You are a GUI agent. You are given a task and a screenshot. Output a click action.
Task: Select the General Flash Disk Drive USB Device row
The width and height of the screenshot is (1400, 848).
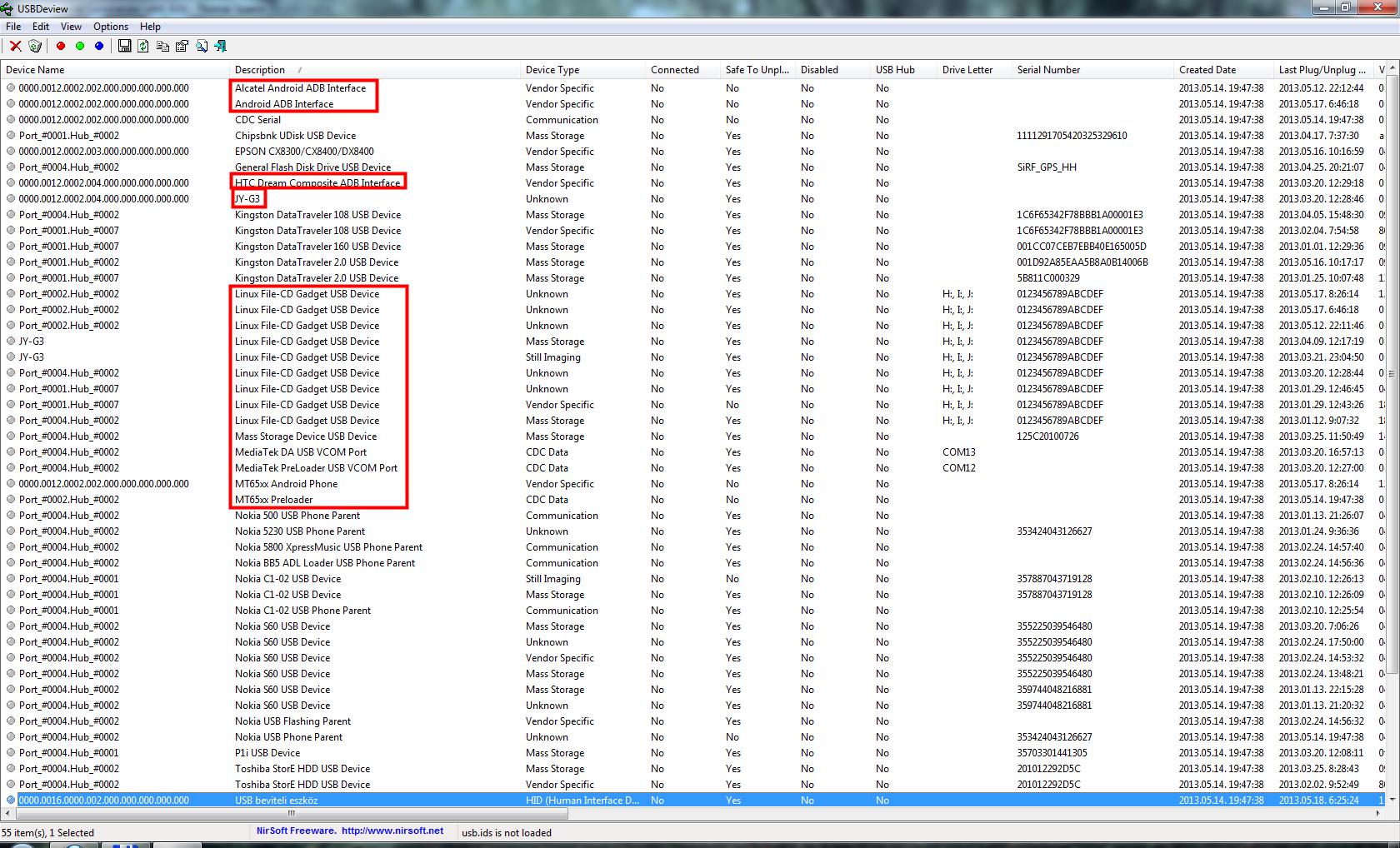[693, 167]
